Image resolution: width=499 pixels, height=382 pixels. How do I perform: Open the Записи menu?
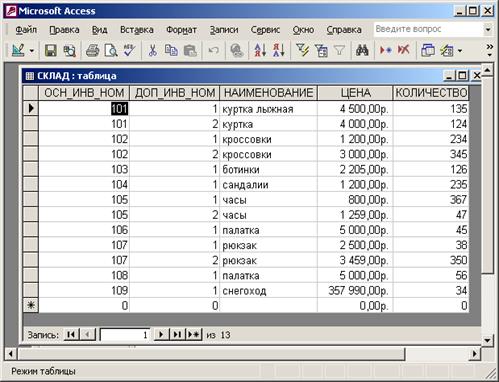224,30
